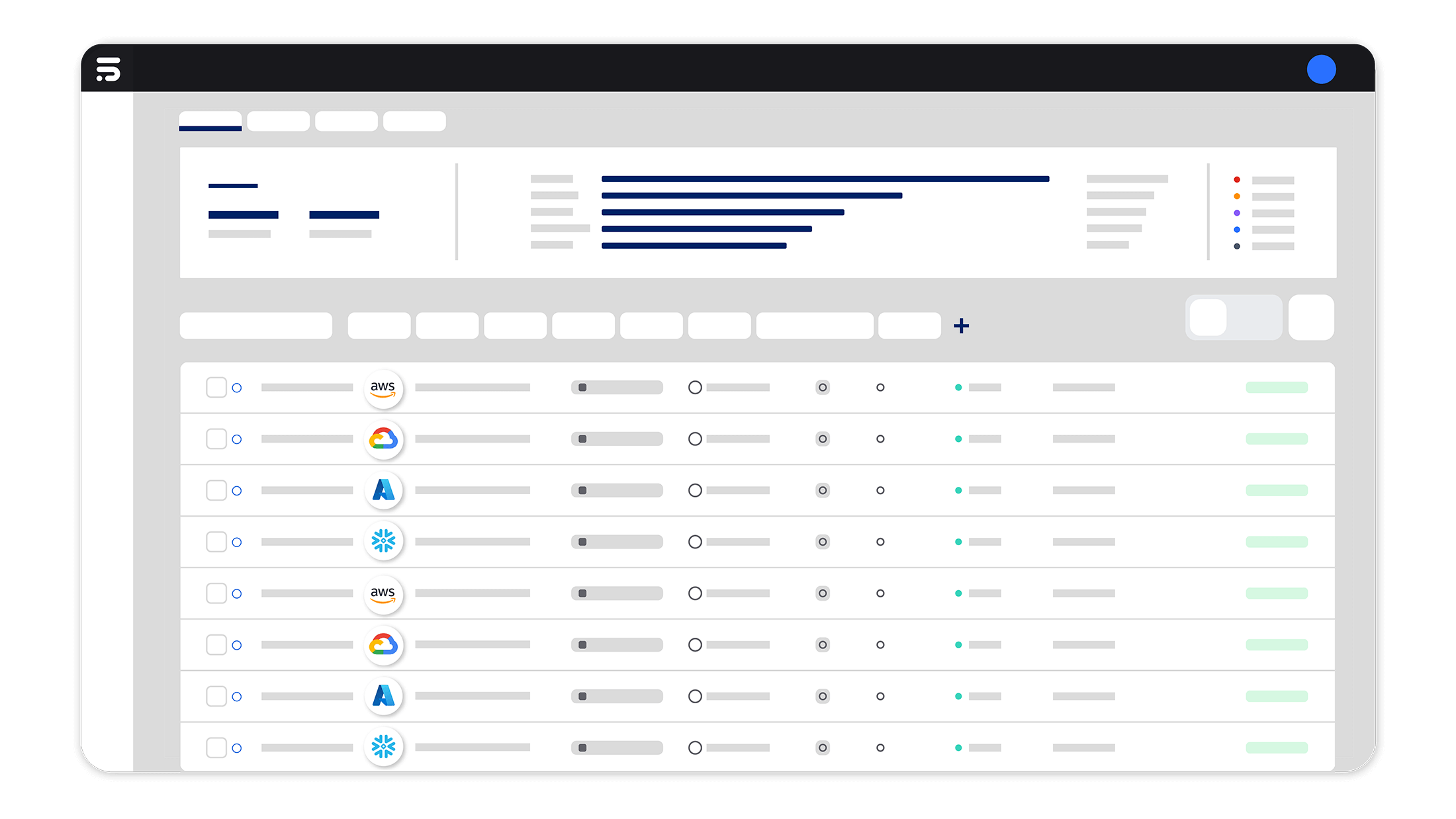Click the AWS logo in first row
Screen dimensions: 1456x819
coord(383,388)
